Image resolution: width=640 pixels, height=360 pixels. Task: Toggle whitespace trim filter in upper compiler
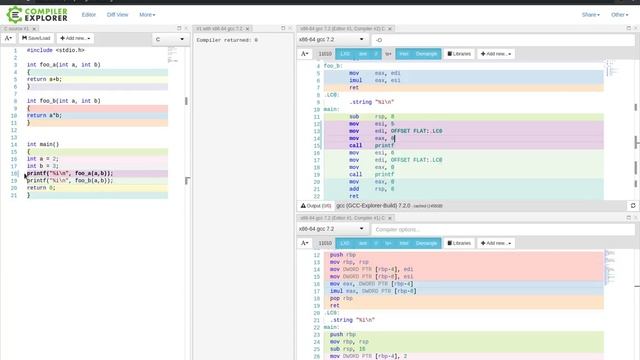pos(388,54)
